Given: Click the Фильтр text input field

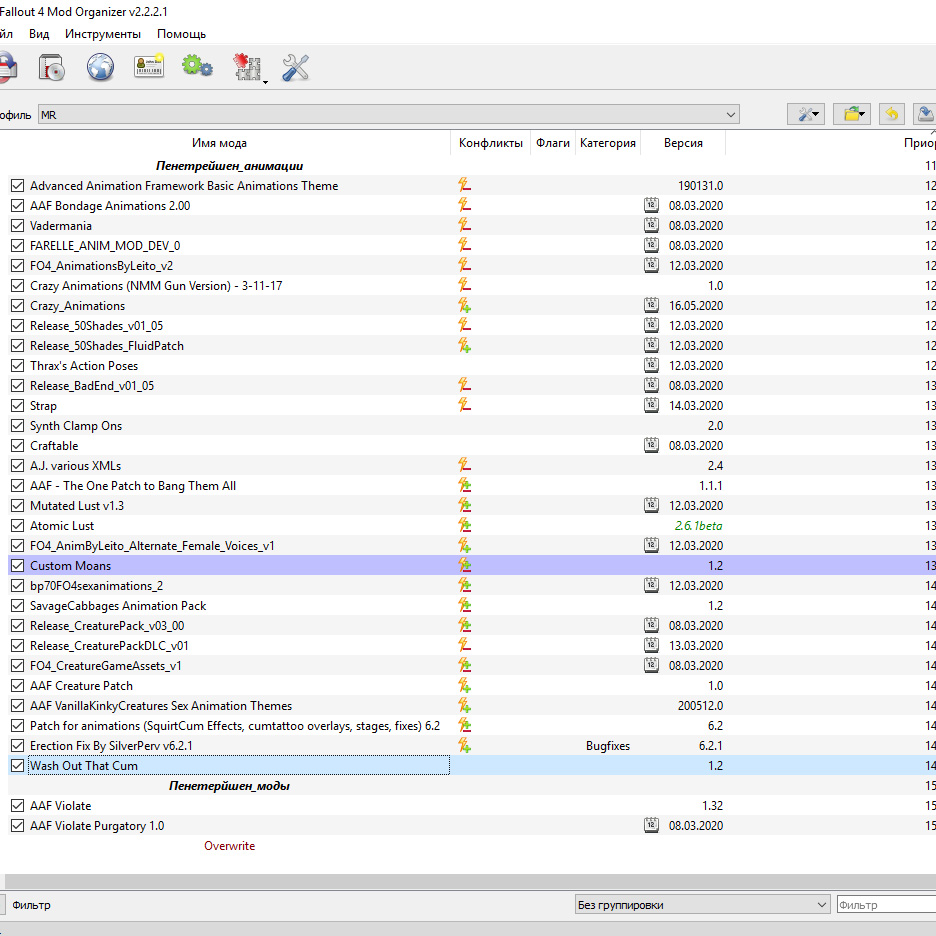Looking at the screenshot, I should pyautogui.click(x=886, y=905).
